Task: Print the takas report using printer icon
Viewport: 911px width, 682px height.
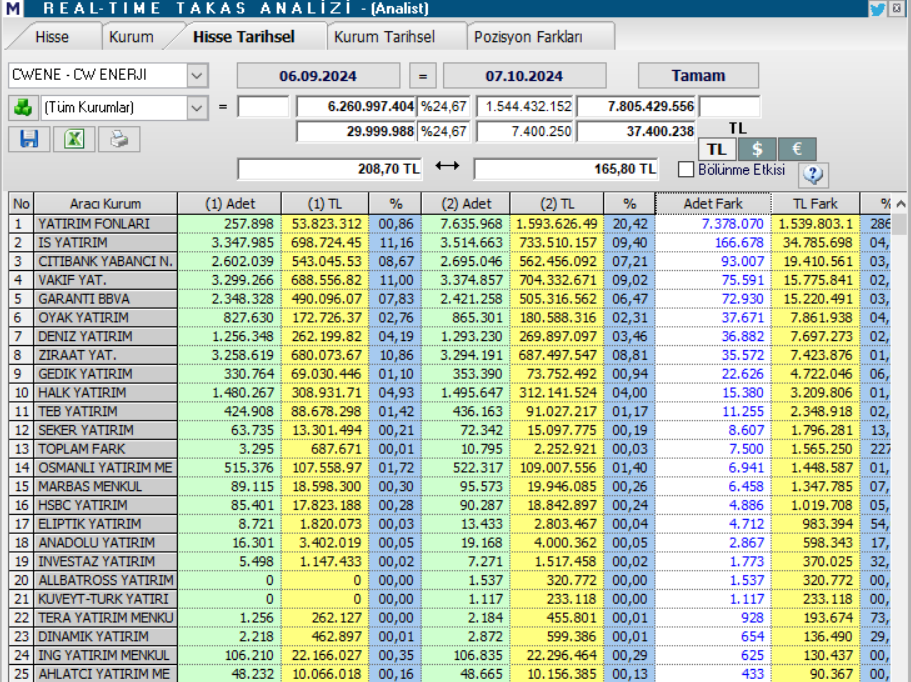Action: click(x=118, y=138)
